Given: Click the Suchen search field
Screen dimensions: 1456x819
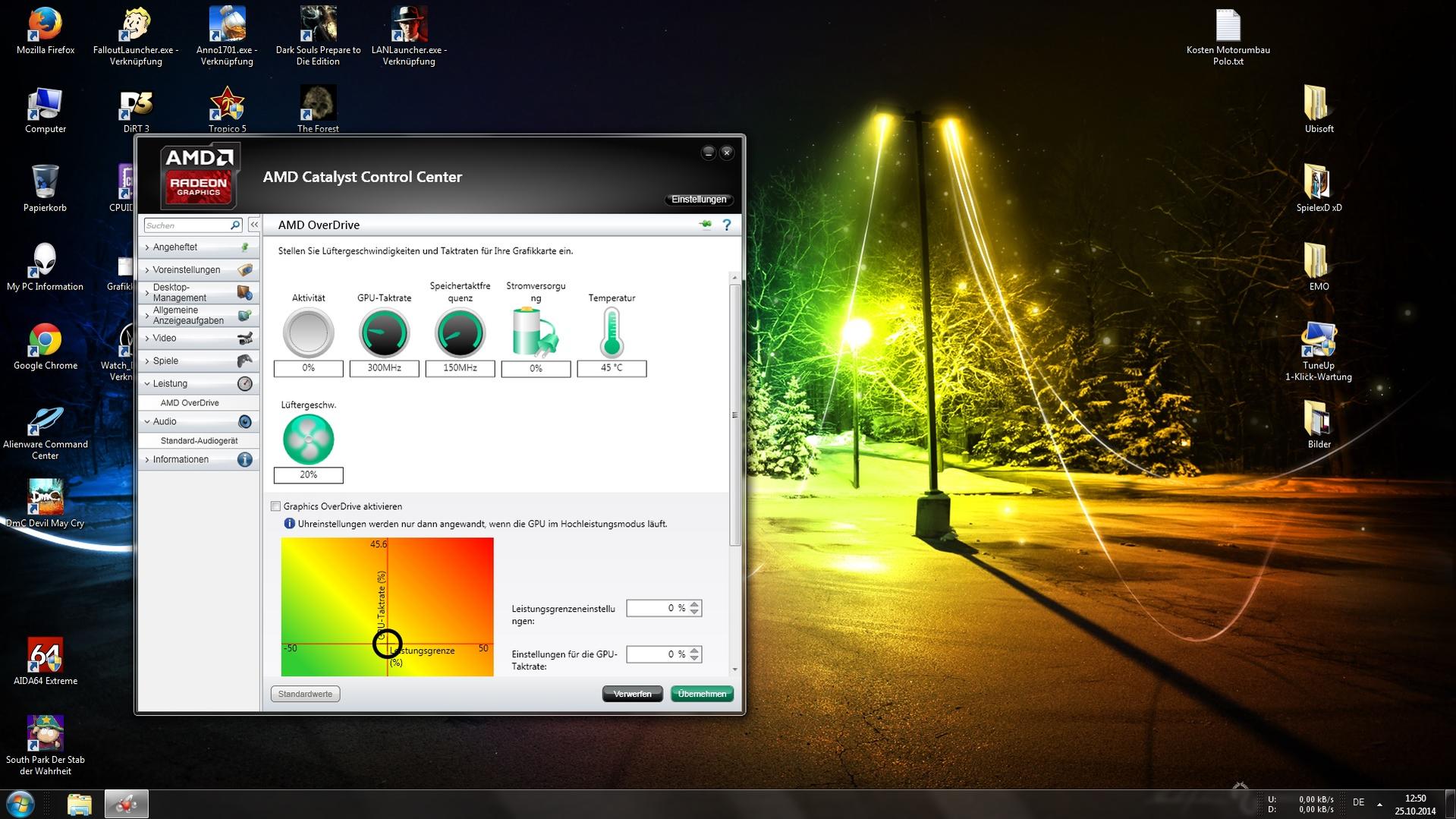Looking at the screenshot, I should point(187,225).
